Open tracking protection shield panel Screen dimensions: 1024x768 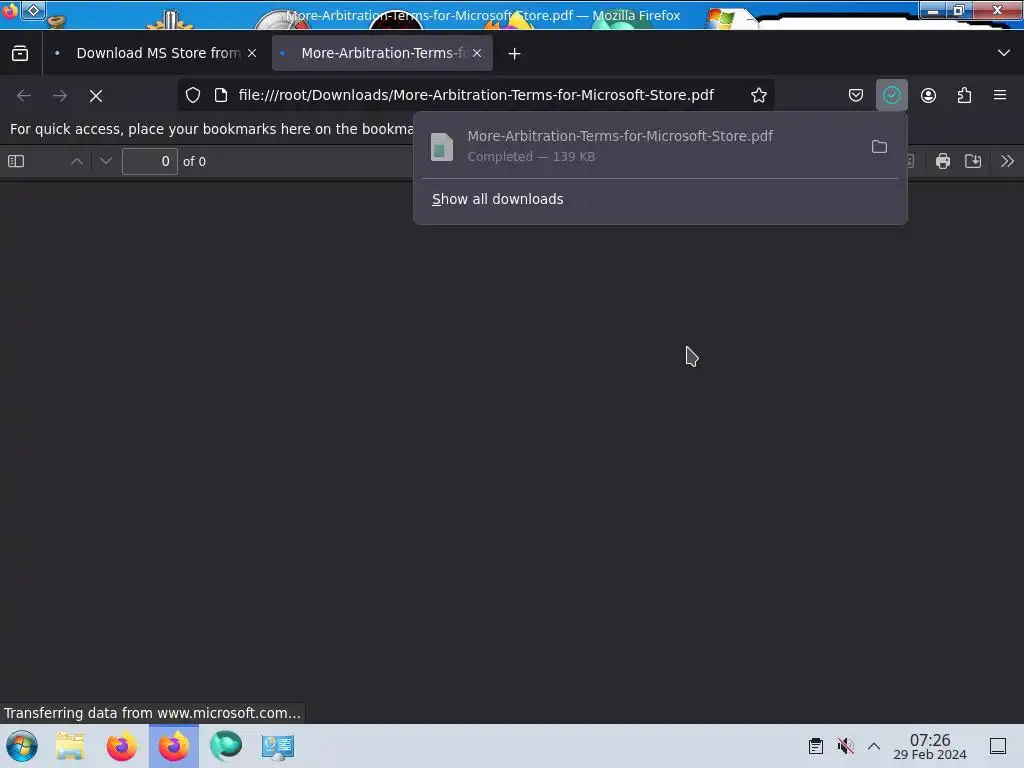[193, 95]
